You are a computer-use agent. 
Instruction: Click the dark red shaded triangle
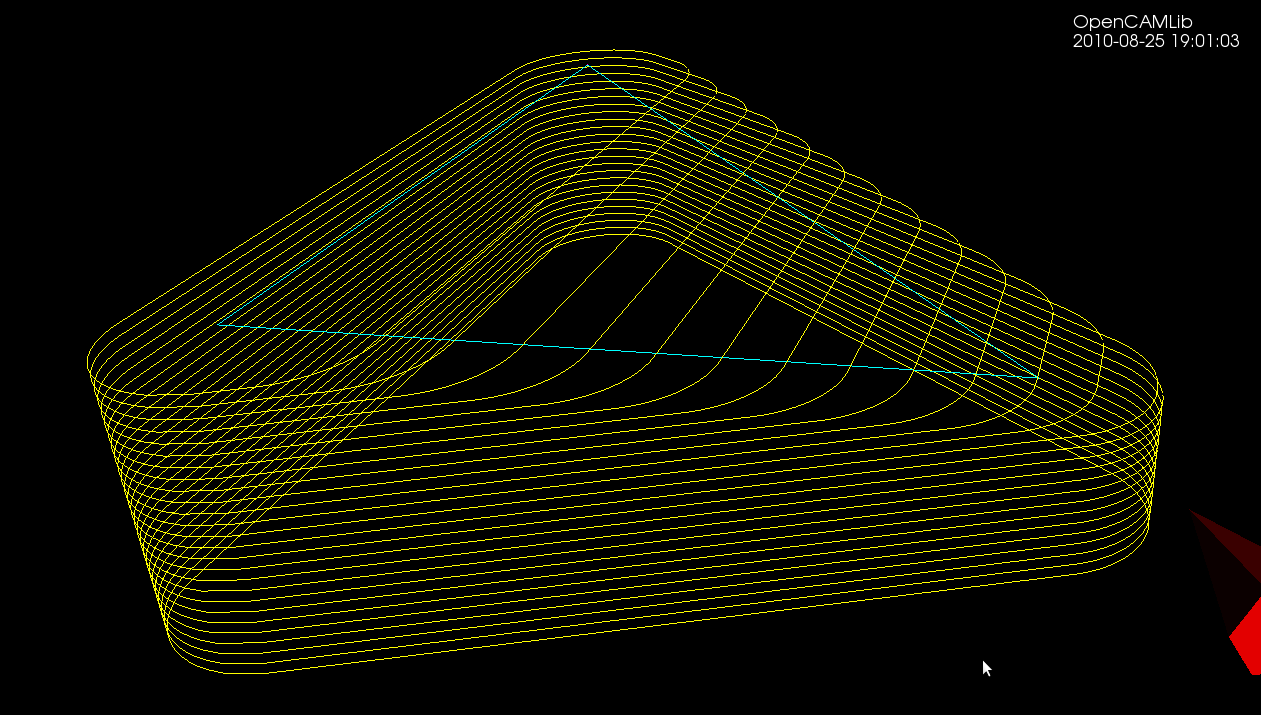[1228, 560]
